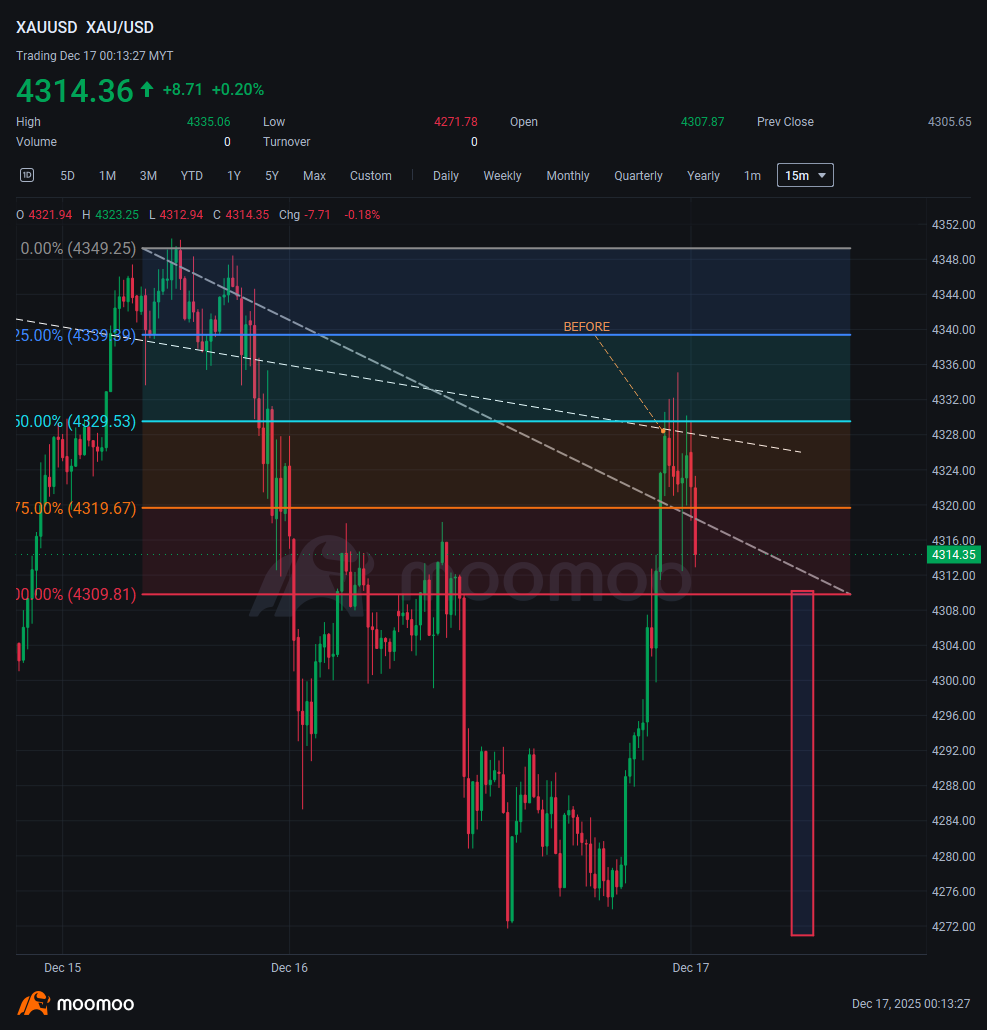Click the 50.00% (4329.53) Fibonacci label
The image size is (987, 1030).
(76, 421)
